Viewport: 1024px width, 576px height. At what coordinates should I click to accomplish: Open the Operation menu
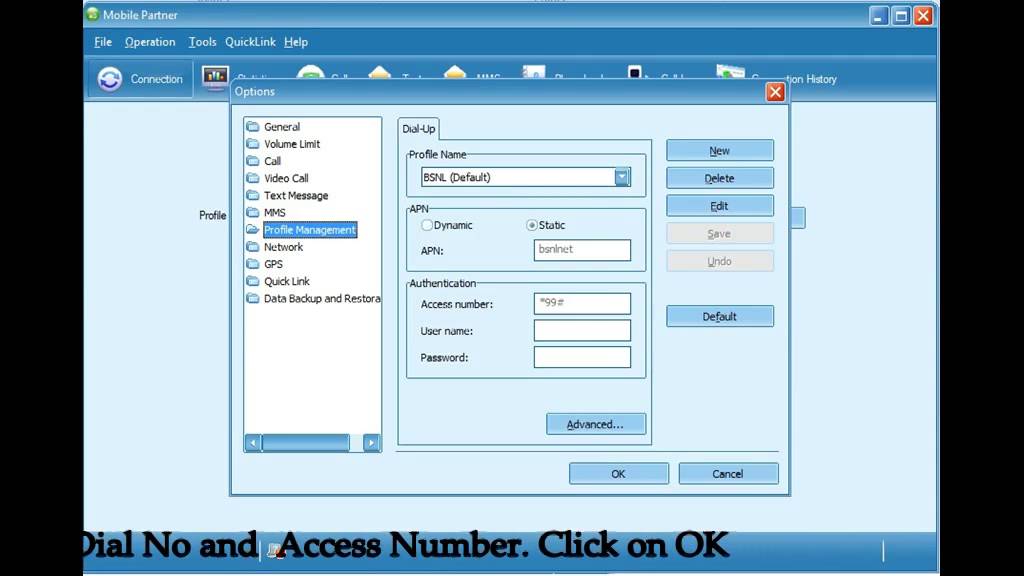tap(150, 42)
